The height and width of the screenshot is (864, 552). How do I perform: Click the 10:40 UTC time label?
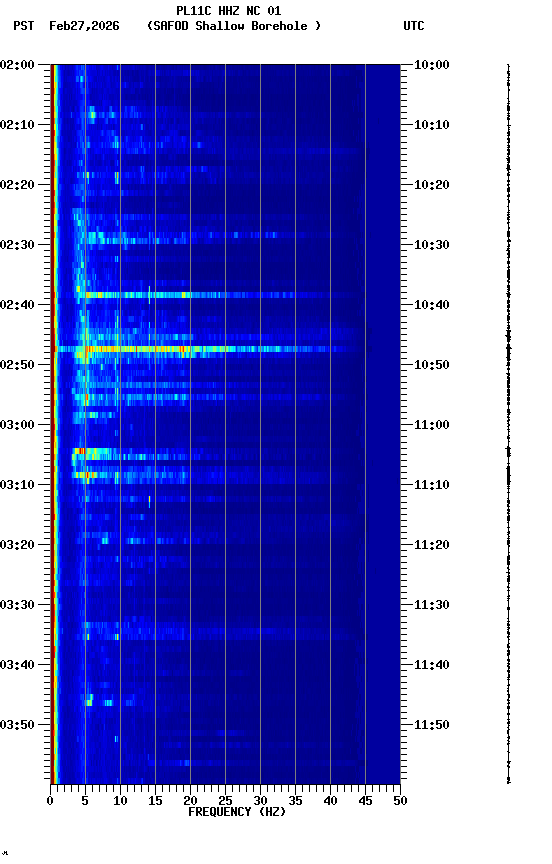(432, 305)
